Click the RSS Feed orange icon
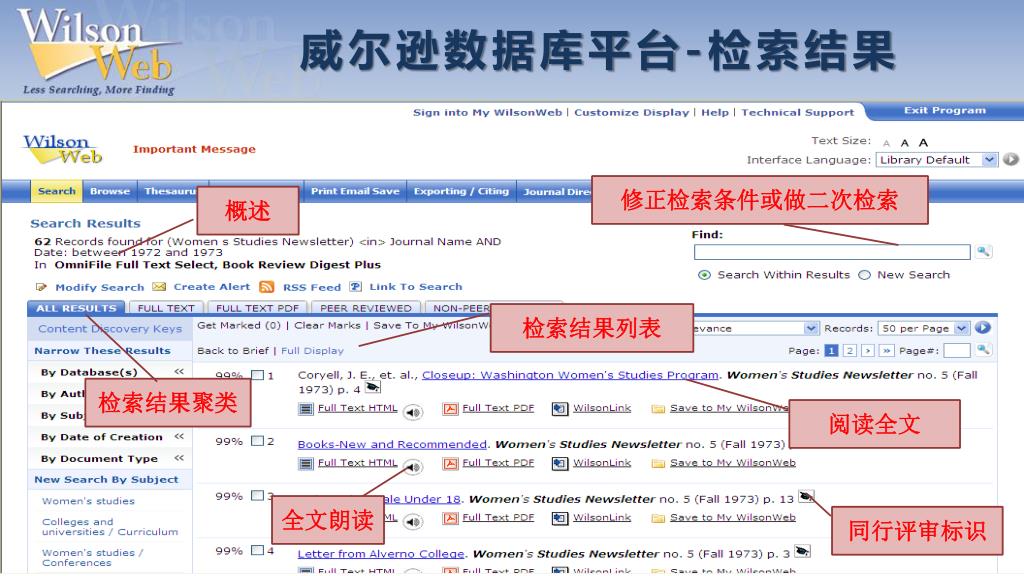This screenshot has height=576, width=1024. click(x=266, y=287)
